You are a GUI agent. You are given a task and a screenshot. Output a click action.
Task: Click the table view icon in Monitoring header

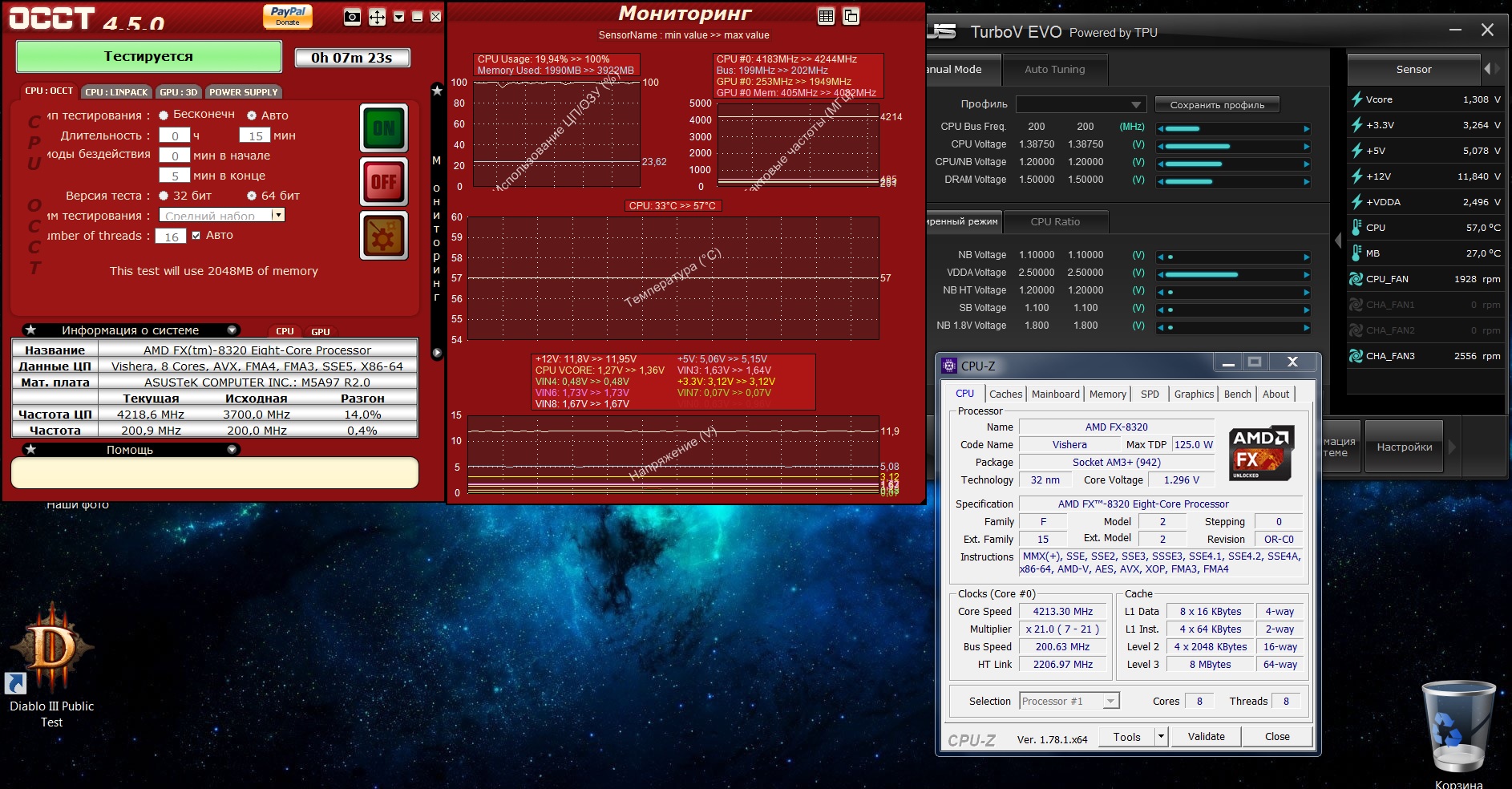(827, 16)
